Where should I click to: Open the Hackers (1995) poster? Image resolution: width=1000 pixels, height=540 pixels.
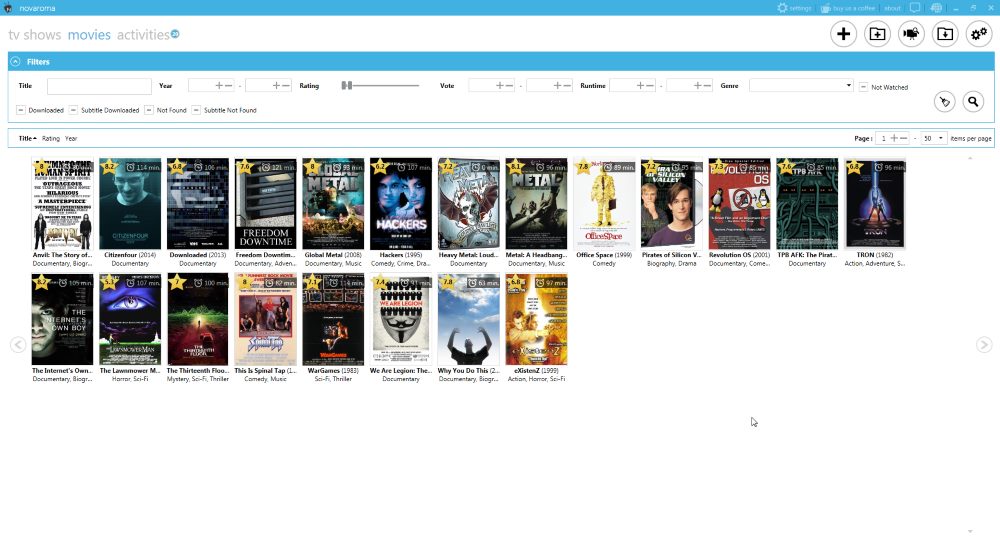pos(401,203)
